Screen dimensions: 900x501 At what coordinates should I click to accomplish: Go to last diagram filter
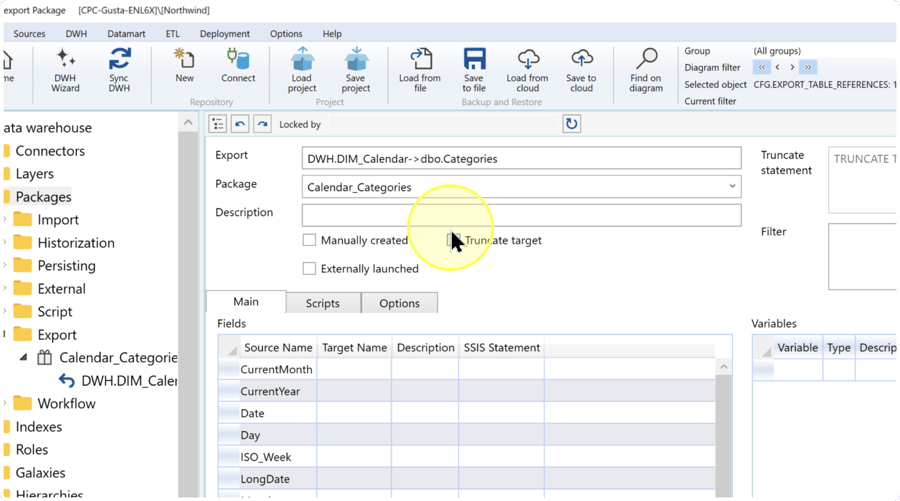click(x=808, y=67)
